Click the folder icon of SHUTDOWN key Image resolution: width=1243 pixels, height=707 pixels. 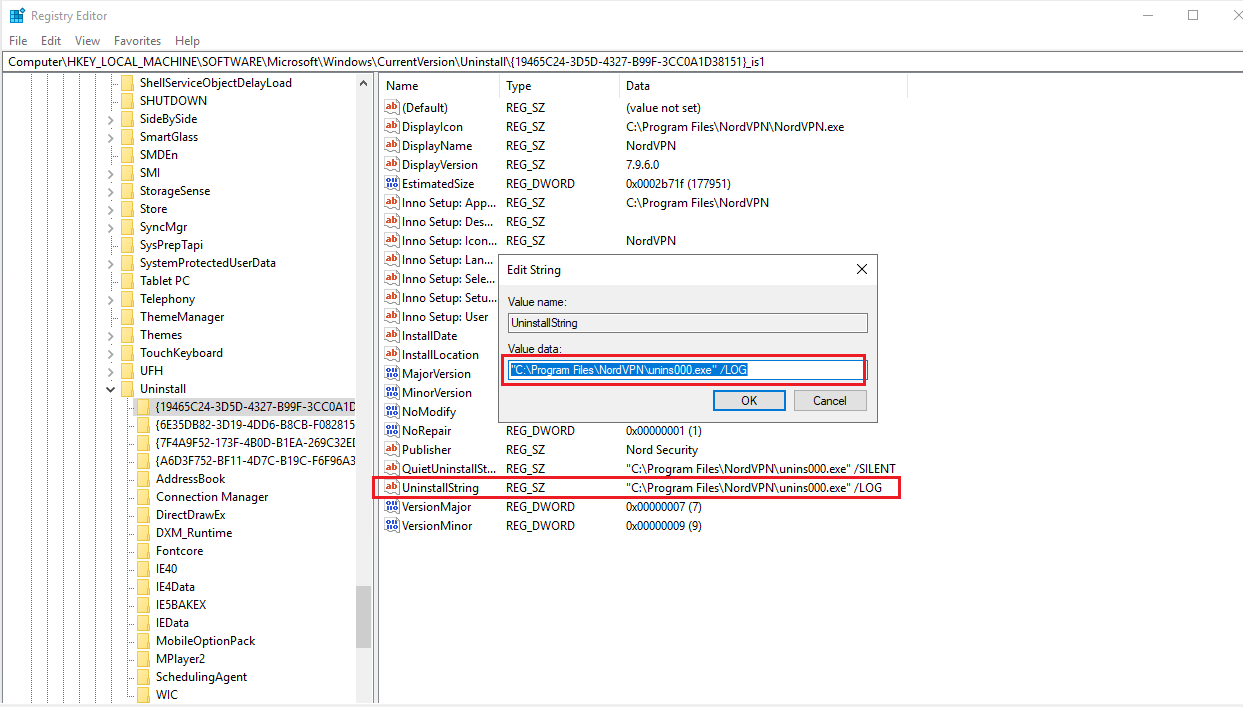click(127, 101)
